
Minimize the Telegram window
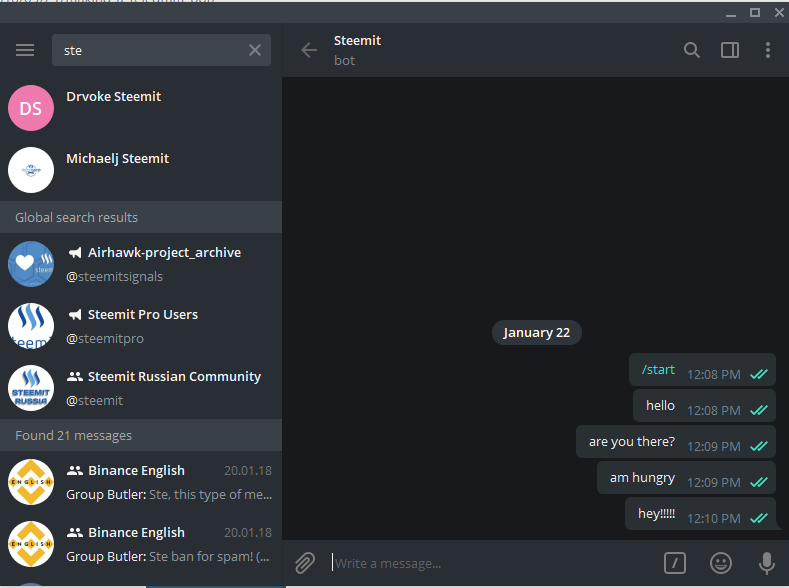[731, 14]
